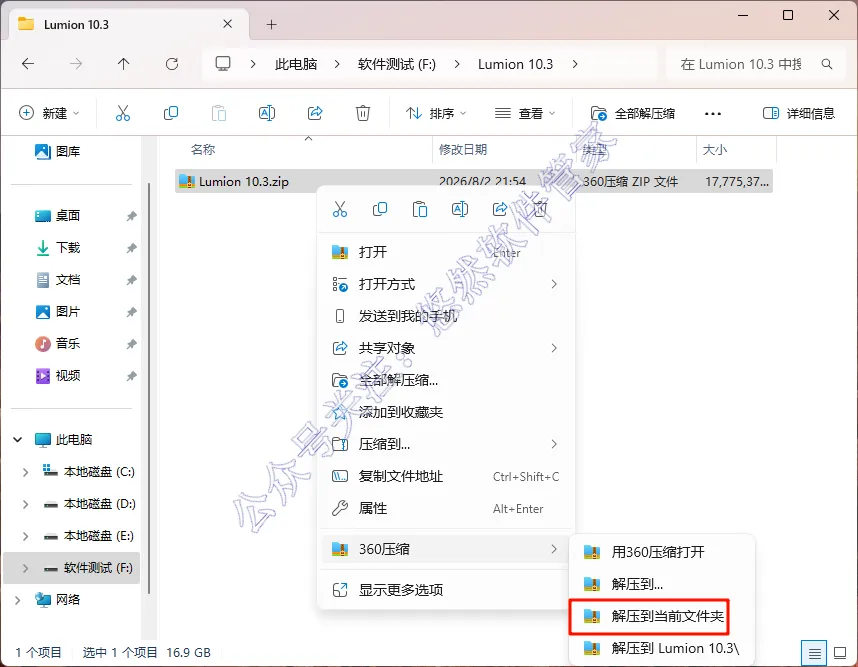
Task: Open the 排序 sort dropdown
Action: tap(436, 113)
